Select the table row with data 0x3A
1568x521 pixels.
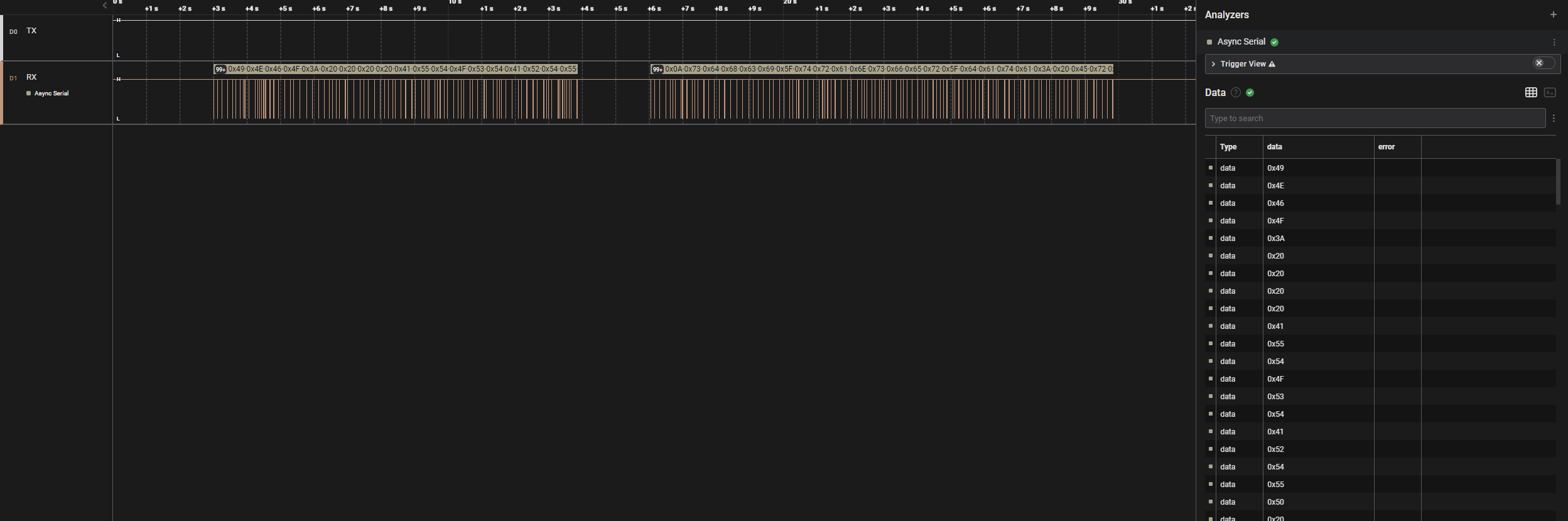click(x=1380, y=238)
